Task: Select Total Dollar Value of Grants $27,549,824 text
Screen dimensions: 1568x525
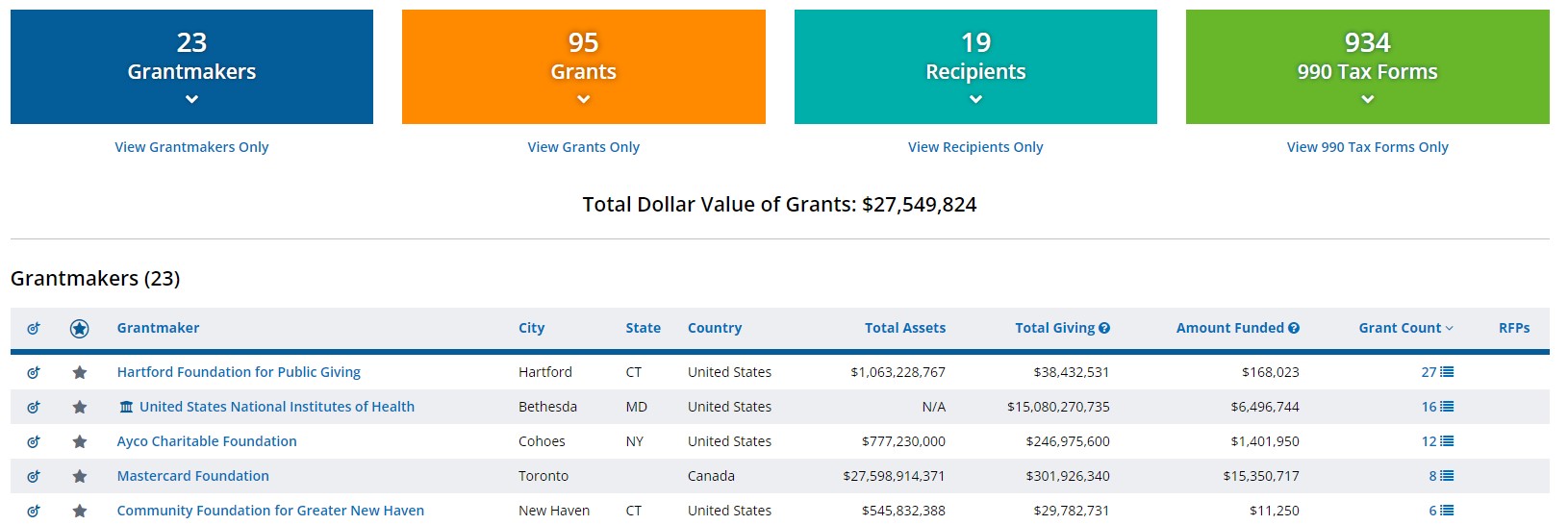Action: 779,205
